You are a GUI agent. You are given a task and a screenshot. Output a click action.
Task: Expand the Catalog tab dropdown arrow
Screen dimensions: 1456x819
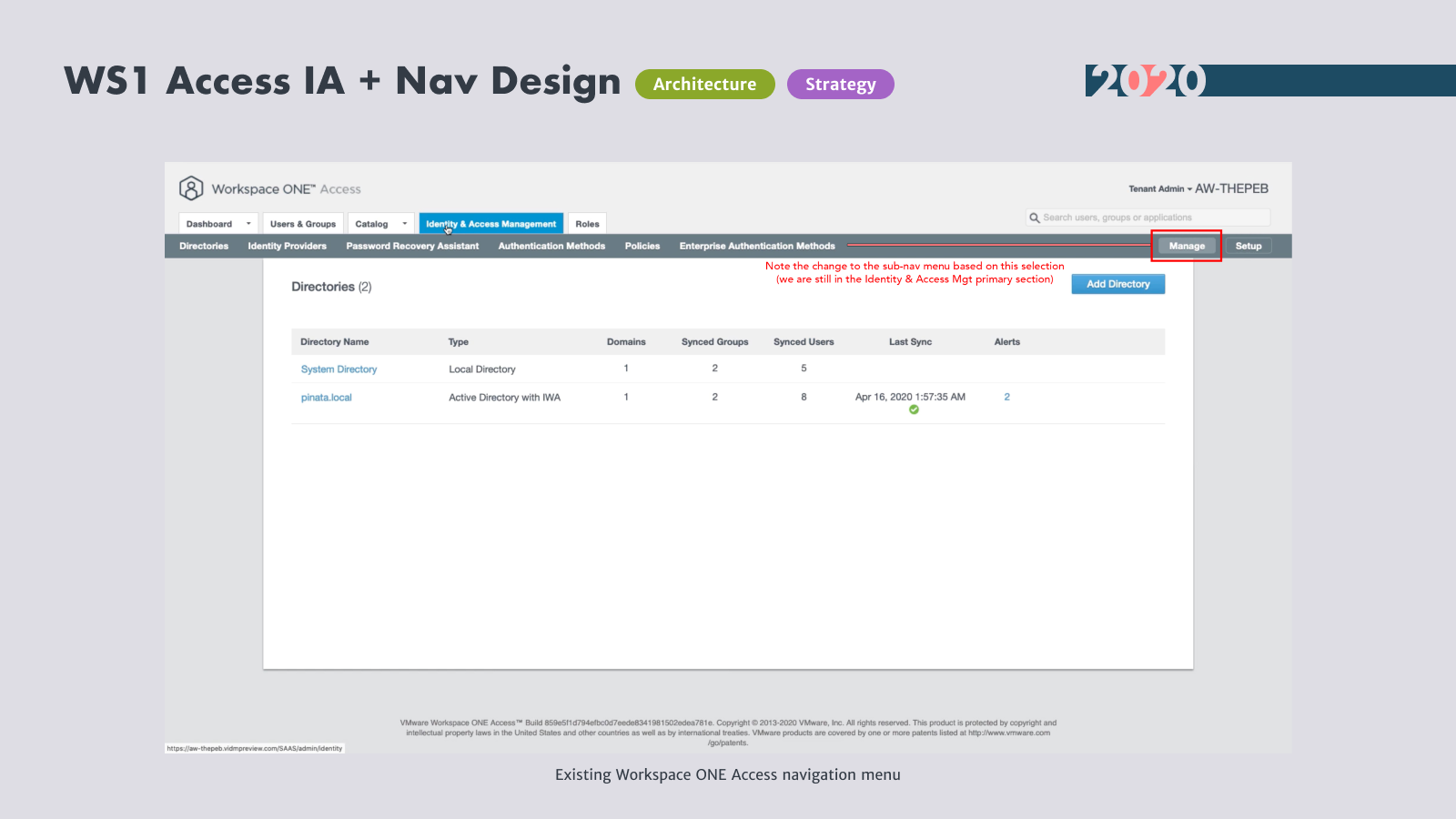pyautogui.click(x=405, y=224)
